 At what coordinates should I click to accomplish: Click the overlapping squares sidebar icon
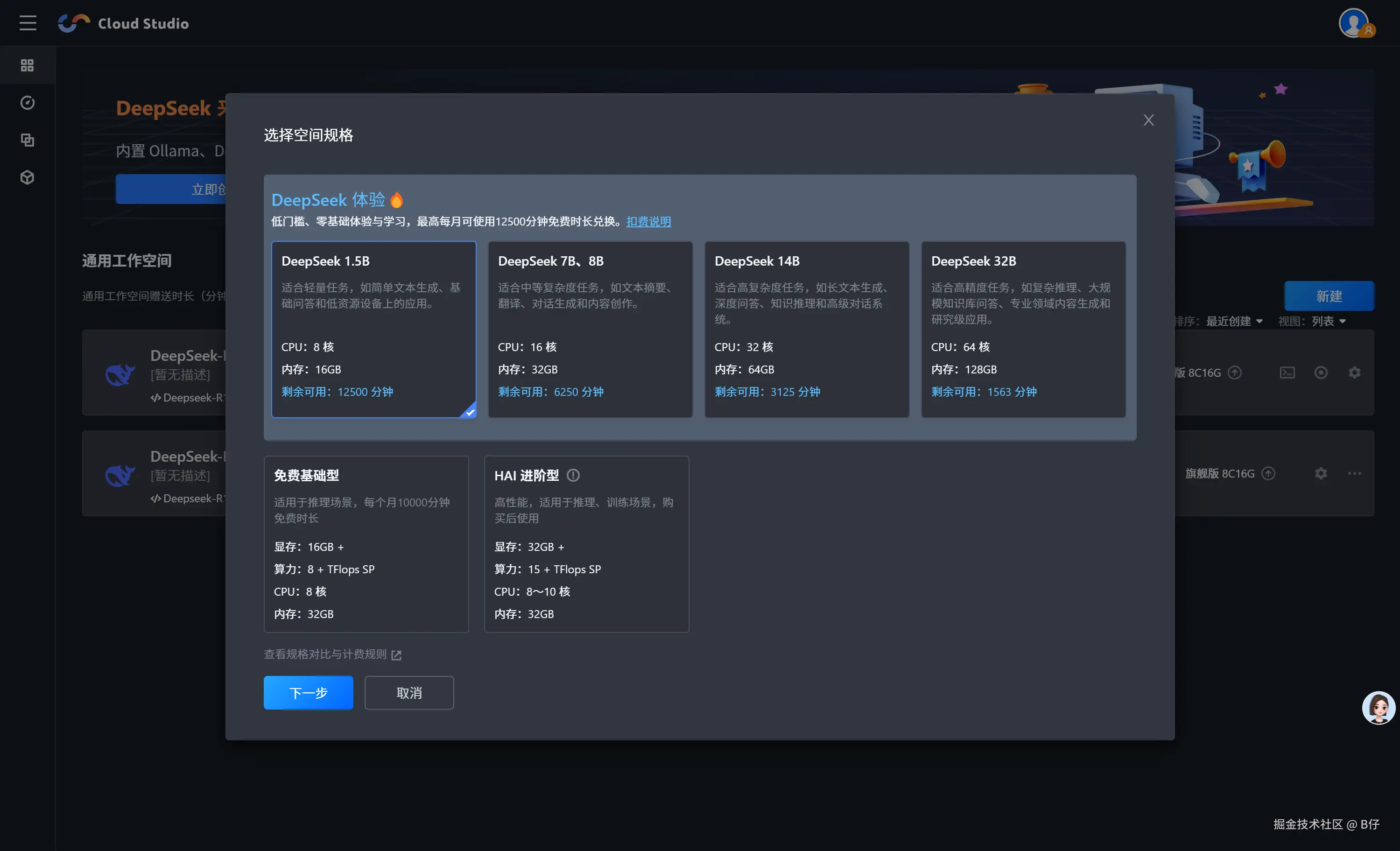(x=27, y=140)
